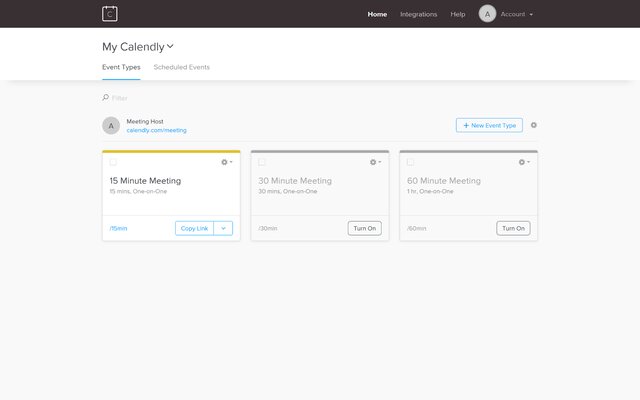Follow the /15min link

point(118,229)
